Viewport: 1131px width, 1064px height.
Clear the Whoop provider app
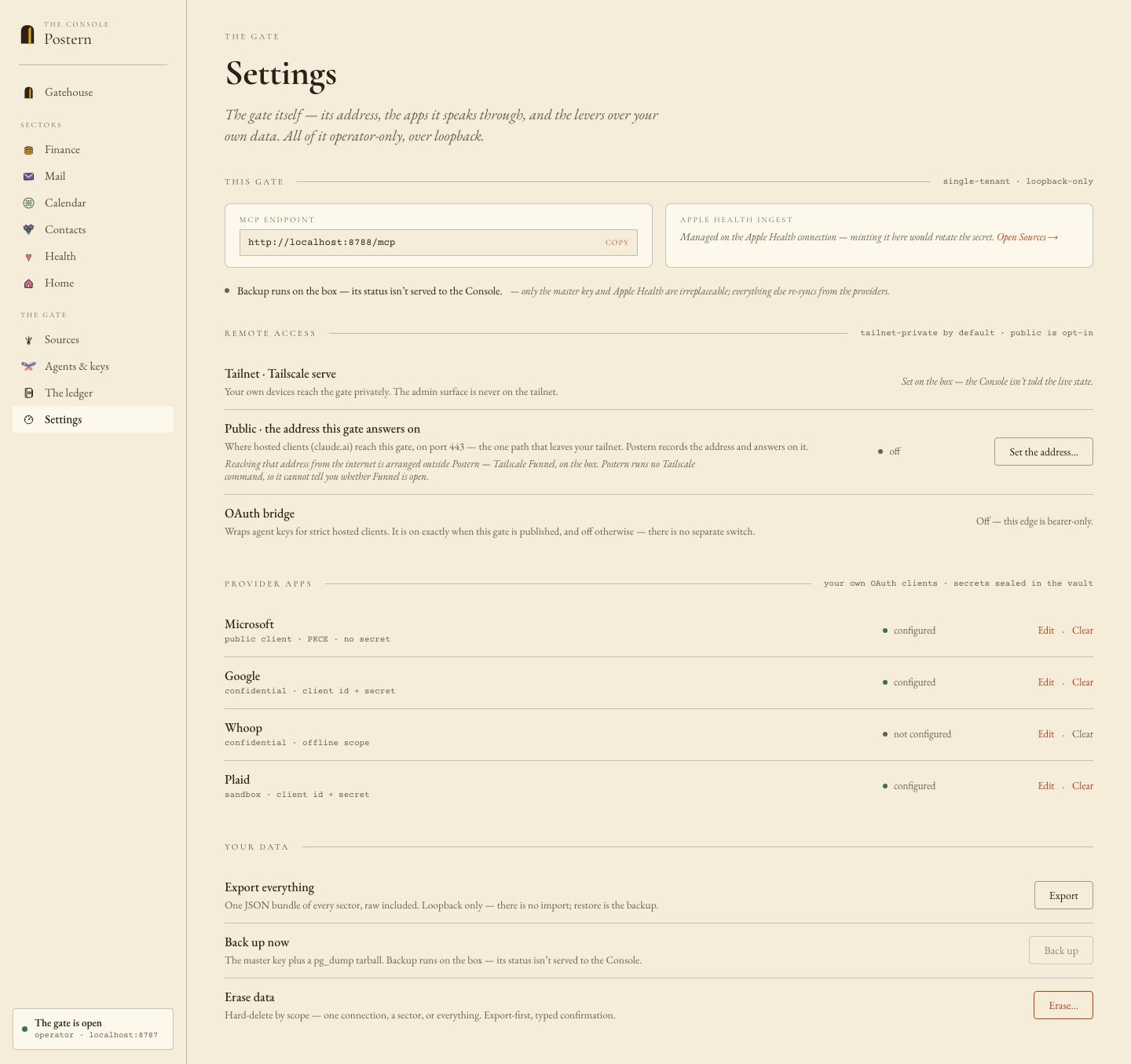(x=1082, y=734)
